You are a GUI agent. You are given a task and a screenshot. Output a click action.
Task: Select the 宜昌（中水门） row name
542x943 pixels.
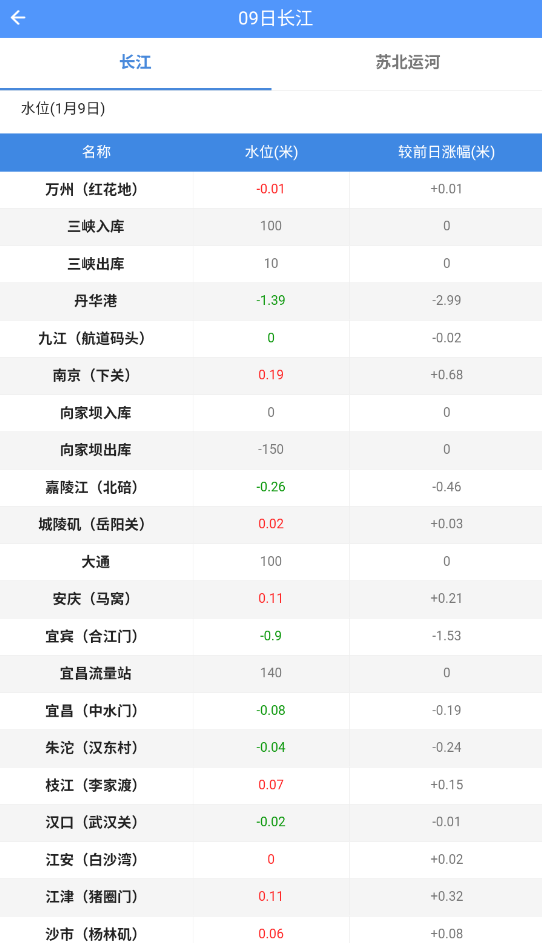[x=92, y=711]
